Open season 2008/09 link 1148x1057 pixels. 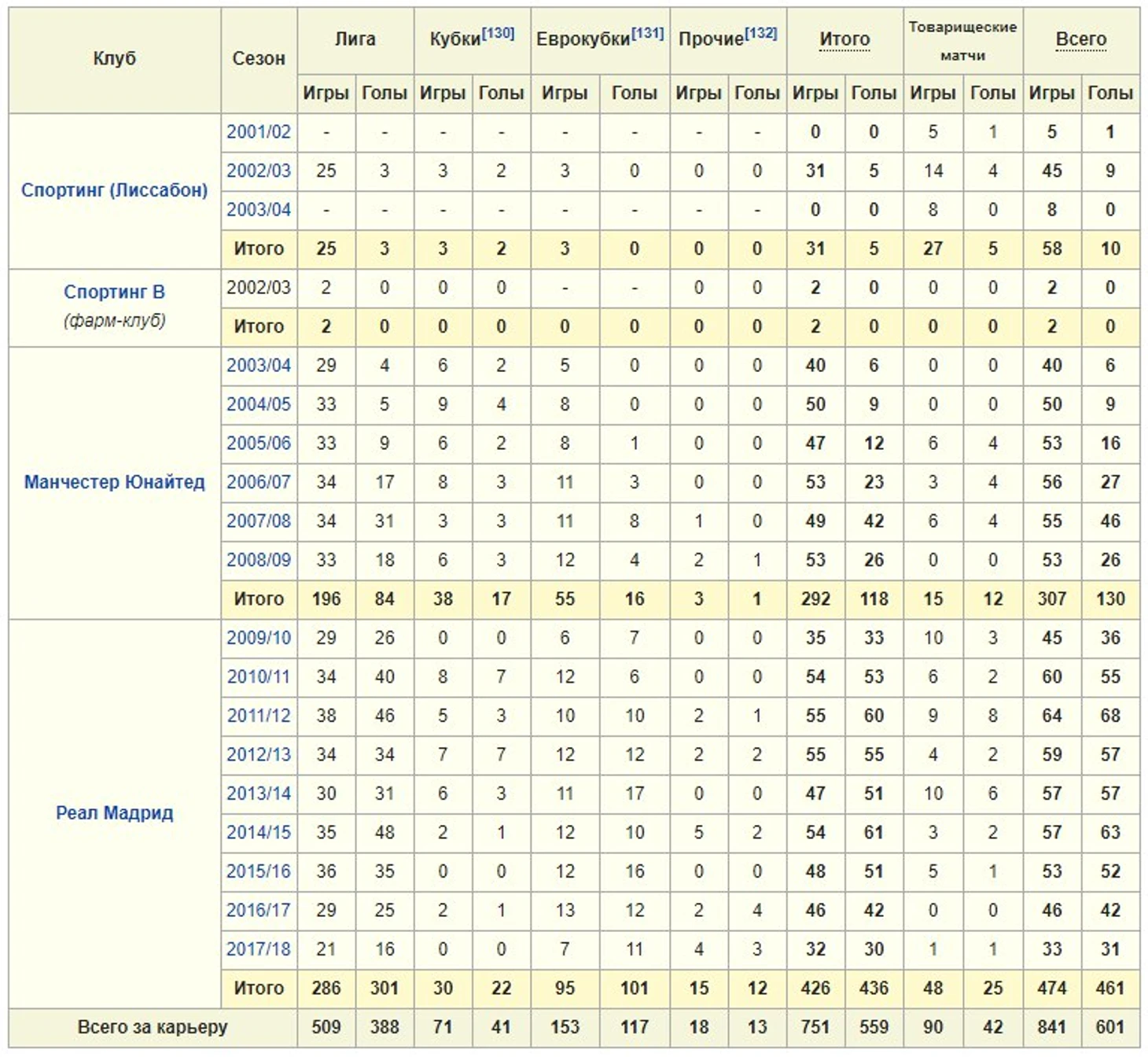[x=259, y=560]
